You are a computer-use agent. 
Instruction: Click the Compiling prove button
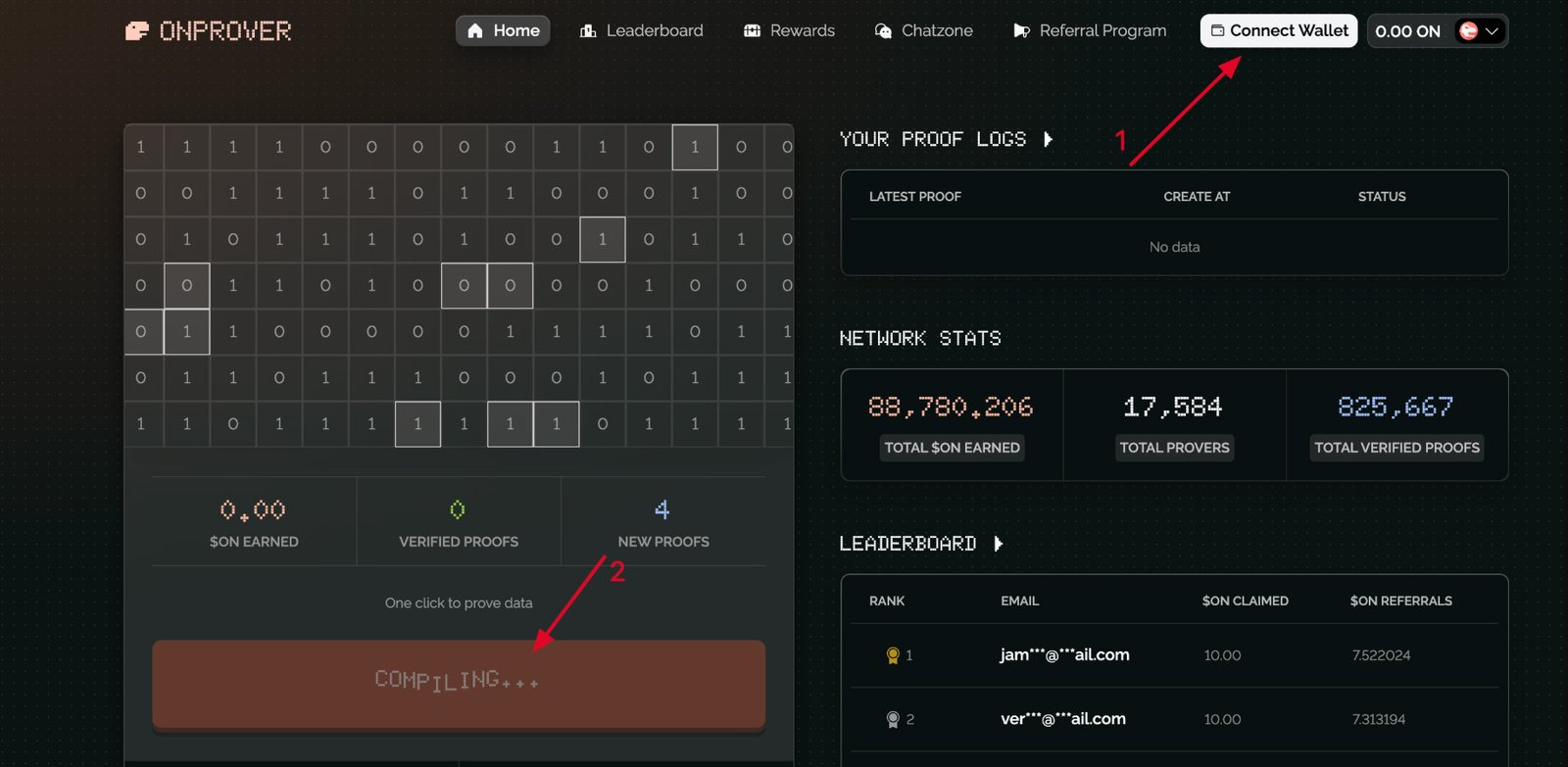coord(459,683)
